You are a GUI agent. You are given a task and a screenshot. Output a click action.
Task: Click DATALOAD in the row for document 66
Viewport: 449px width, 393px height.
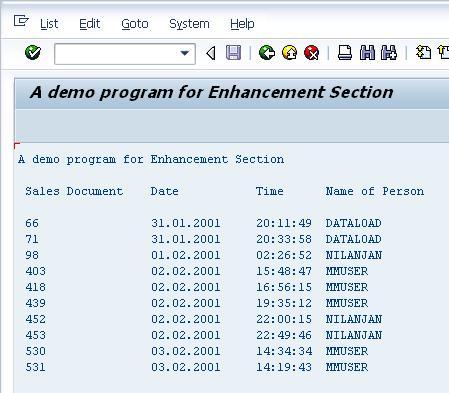[x=354, y=223]
